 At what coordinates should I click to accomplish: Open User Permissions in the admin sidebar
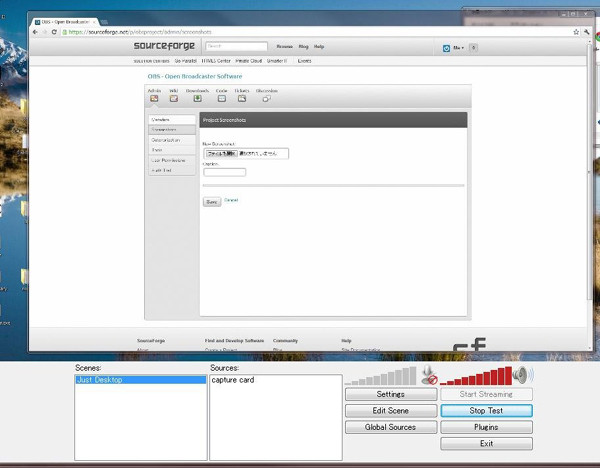(x=172, y=160)
